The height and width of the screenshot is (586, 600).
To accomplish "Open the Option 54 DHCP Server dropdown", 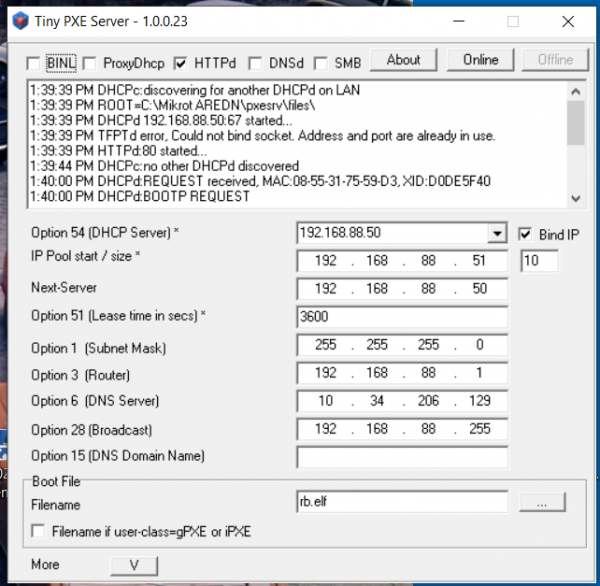I will click(x=497, y=233).
